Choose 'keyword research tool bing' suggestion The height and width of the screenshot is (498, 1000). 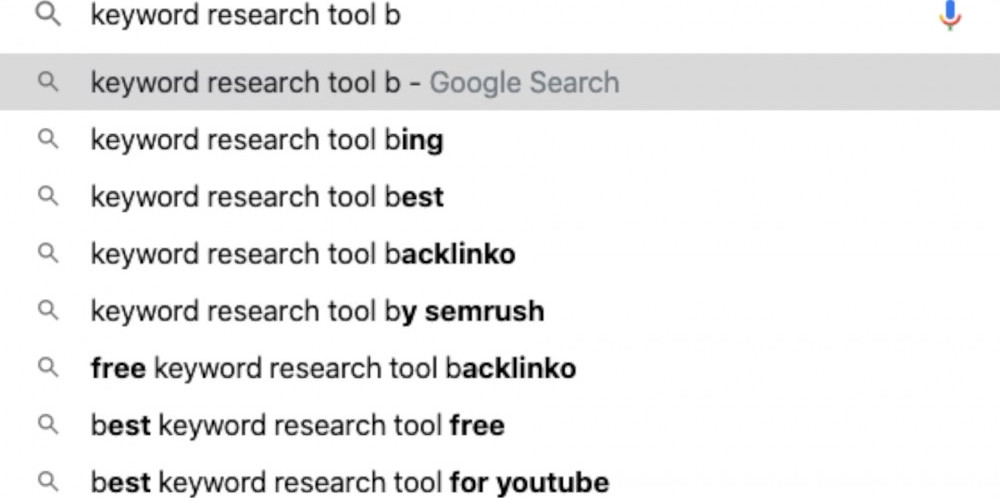click(x=500, y=139)
